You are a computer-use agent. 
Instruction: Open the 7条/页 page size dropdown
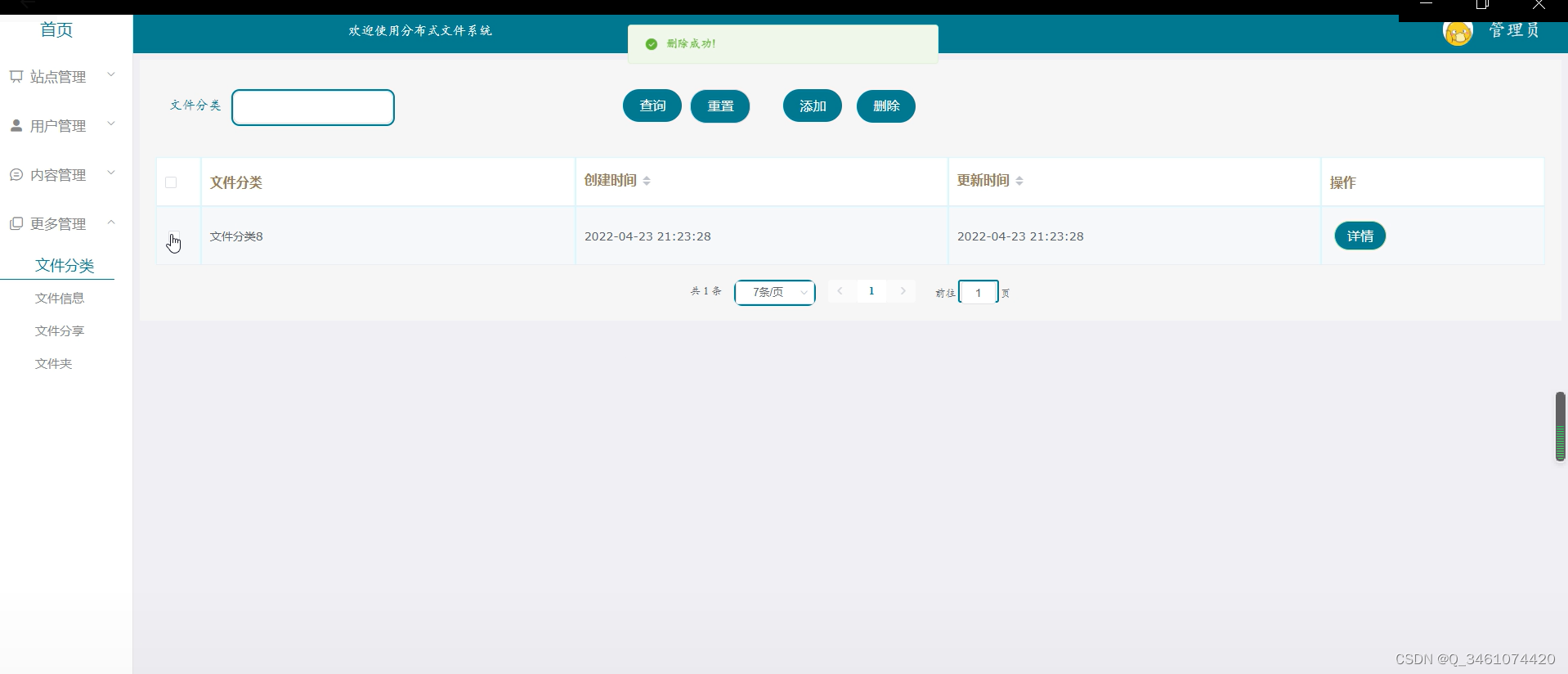pyautogui.click(x=775, y=292)
